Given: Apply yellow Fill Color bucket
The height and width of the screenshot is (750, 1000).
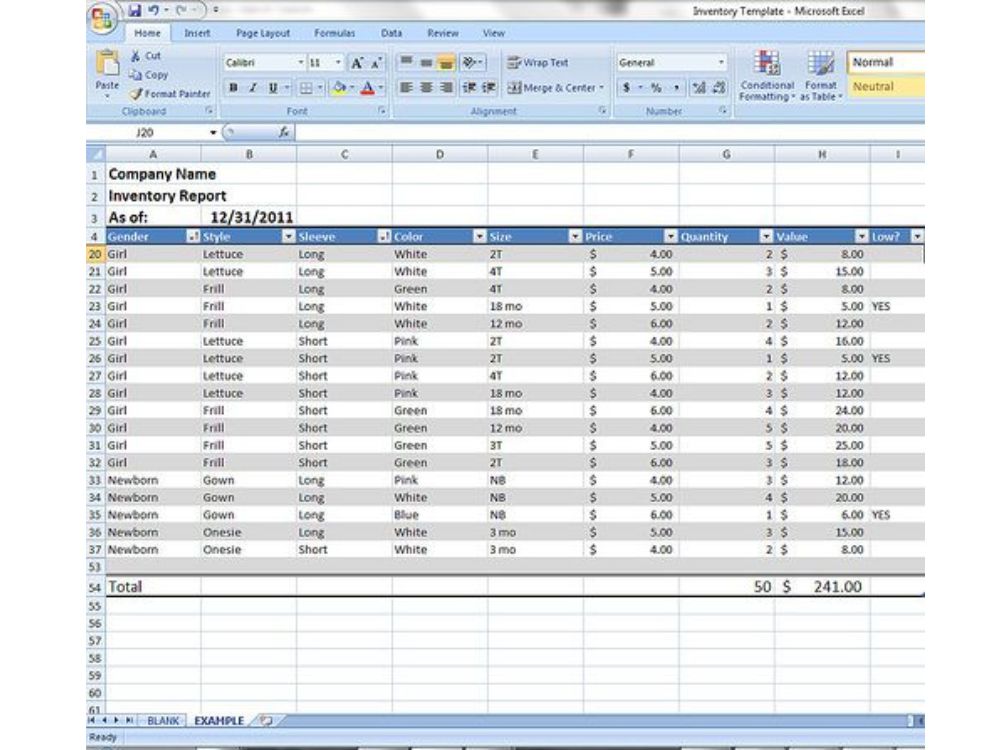Looking at the screenshot, I should (339, 88).
